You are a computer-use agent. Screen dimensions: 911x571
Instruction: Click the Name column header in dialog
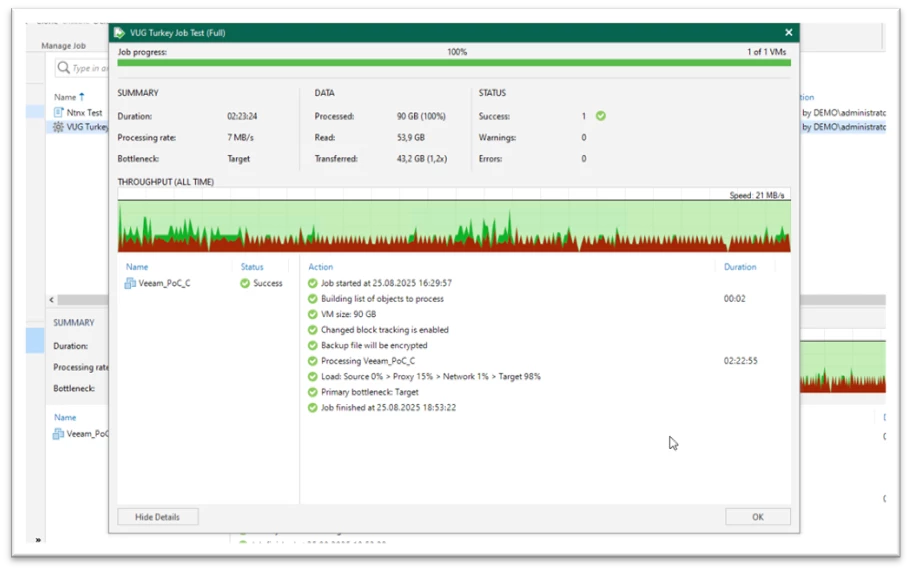(x=137, y=267)
